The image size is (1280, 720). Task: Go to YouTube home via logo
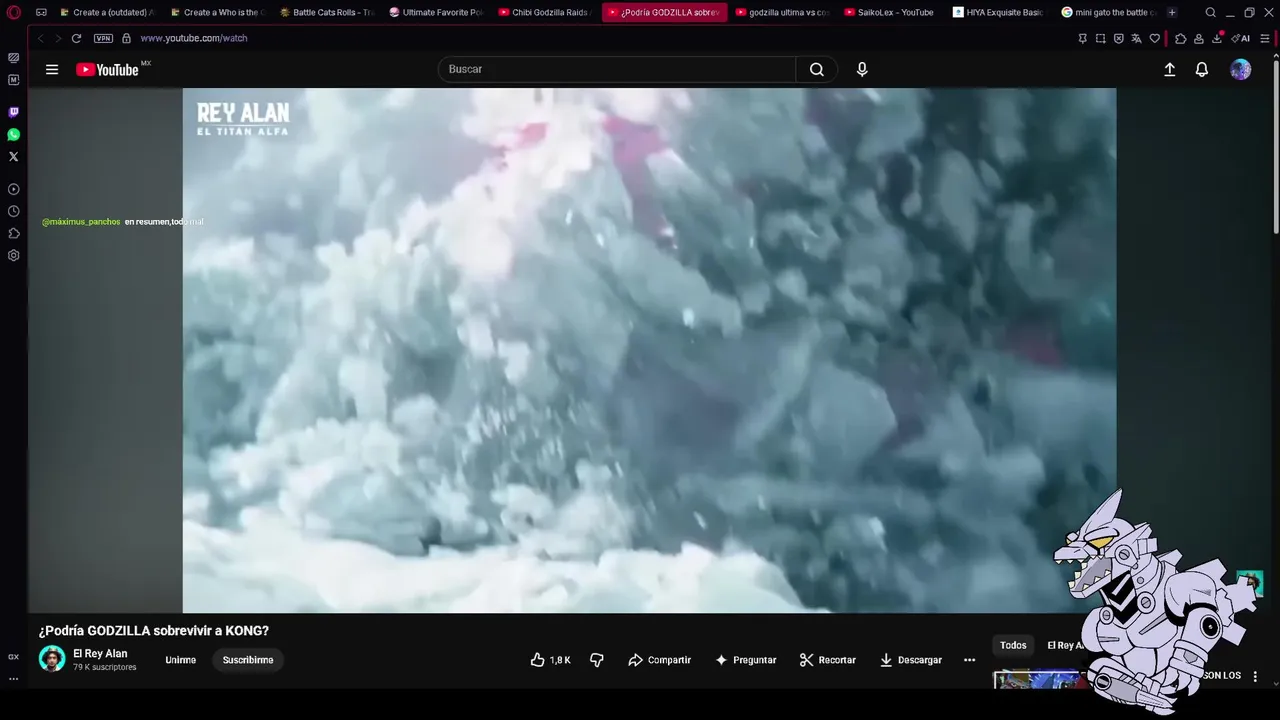click(x=107, y=69)
